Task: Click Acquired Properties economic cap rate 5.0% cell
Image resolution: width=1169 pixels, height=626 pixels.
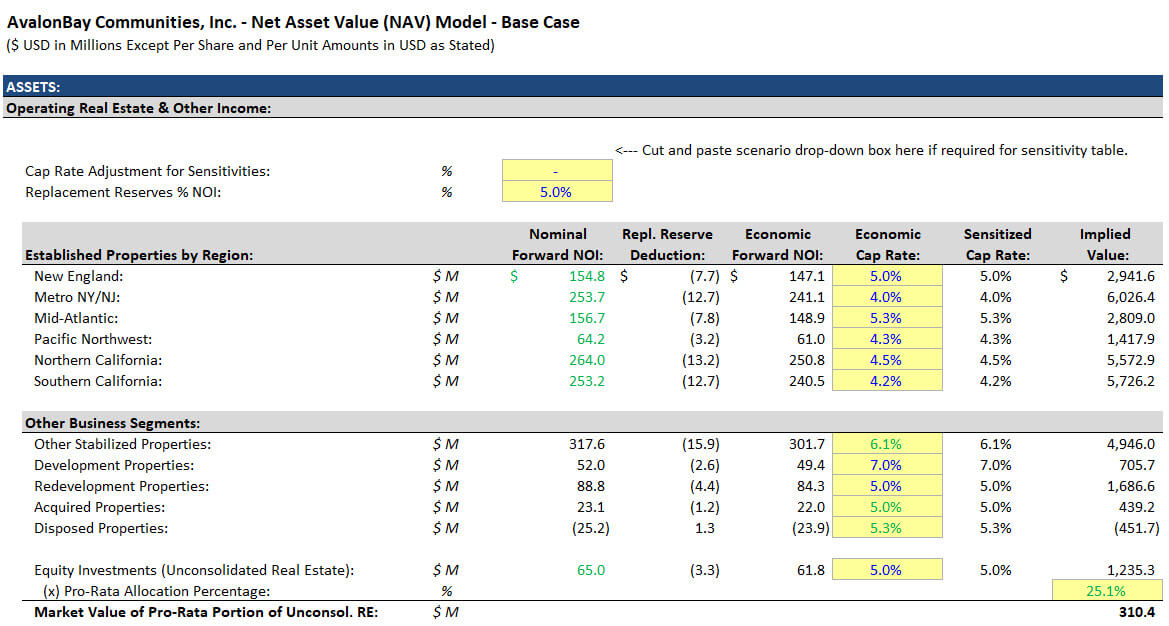Action: pyautogui.click(x=886, y=507)
